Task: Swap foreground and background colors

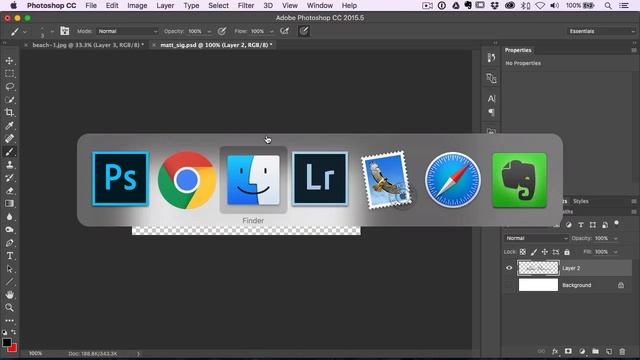Action: point(14,332)
